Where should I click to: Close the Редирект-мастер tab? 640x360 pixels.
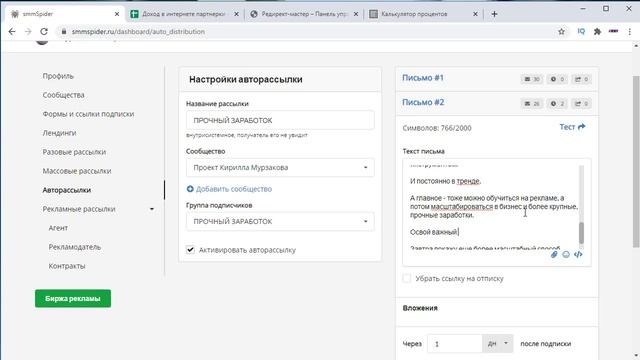(x=356, y=14)
